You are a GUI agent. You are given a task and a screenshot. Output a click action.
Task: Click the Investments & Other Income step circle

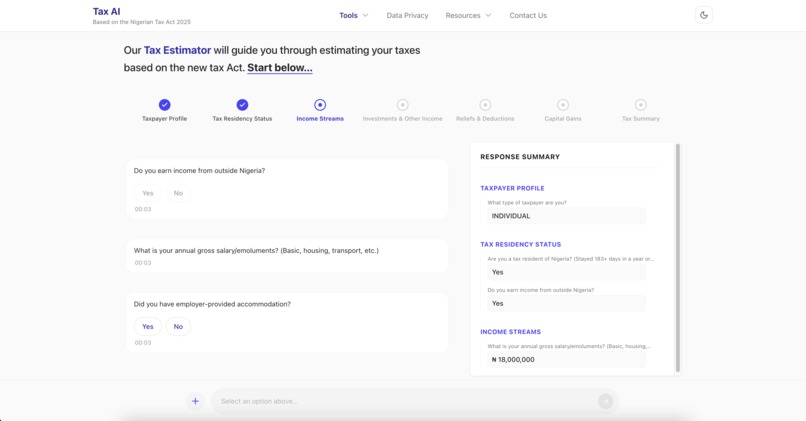(x=402, y=105)
